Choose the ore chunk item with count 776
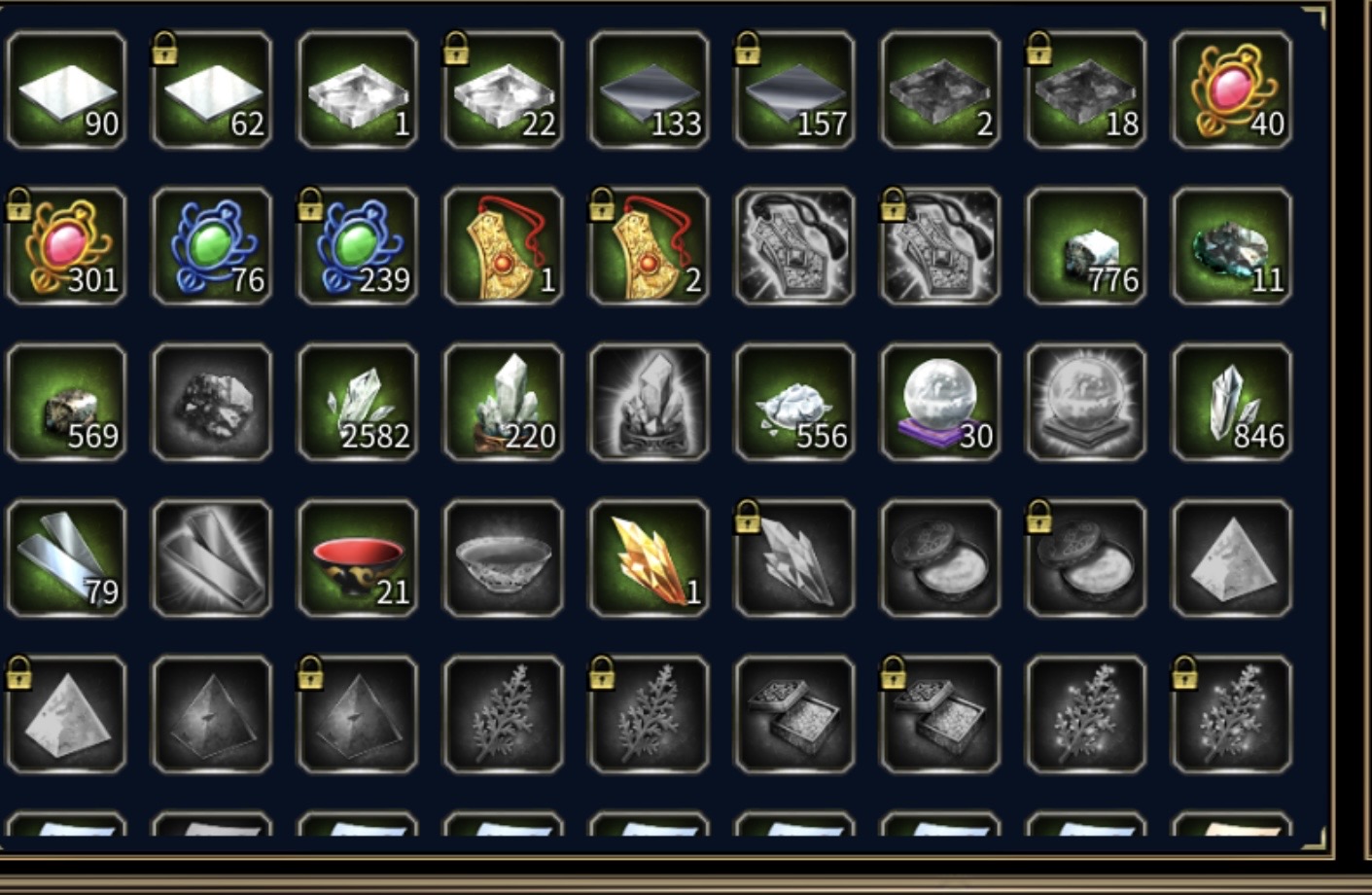Screen dimensions: 1372x895 click(x=1086, y=246)
